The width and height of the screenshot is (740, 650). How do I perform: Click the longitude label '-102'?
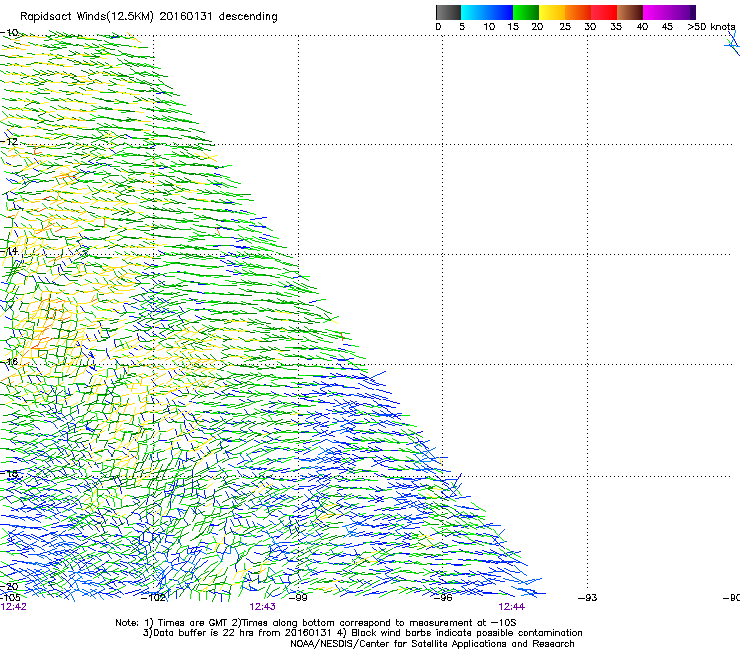pos(154,598)
